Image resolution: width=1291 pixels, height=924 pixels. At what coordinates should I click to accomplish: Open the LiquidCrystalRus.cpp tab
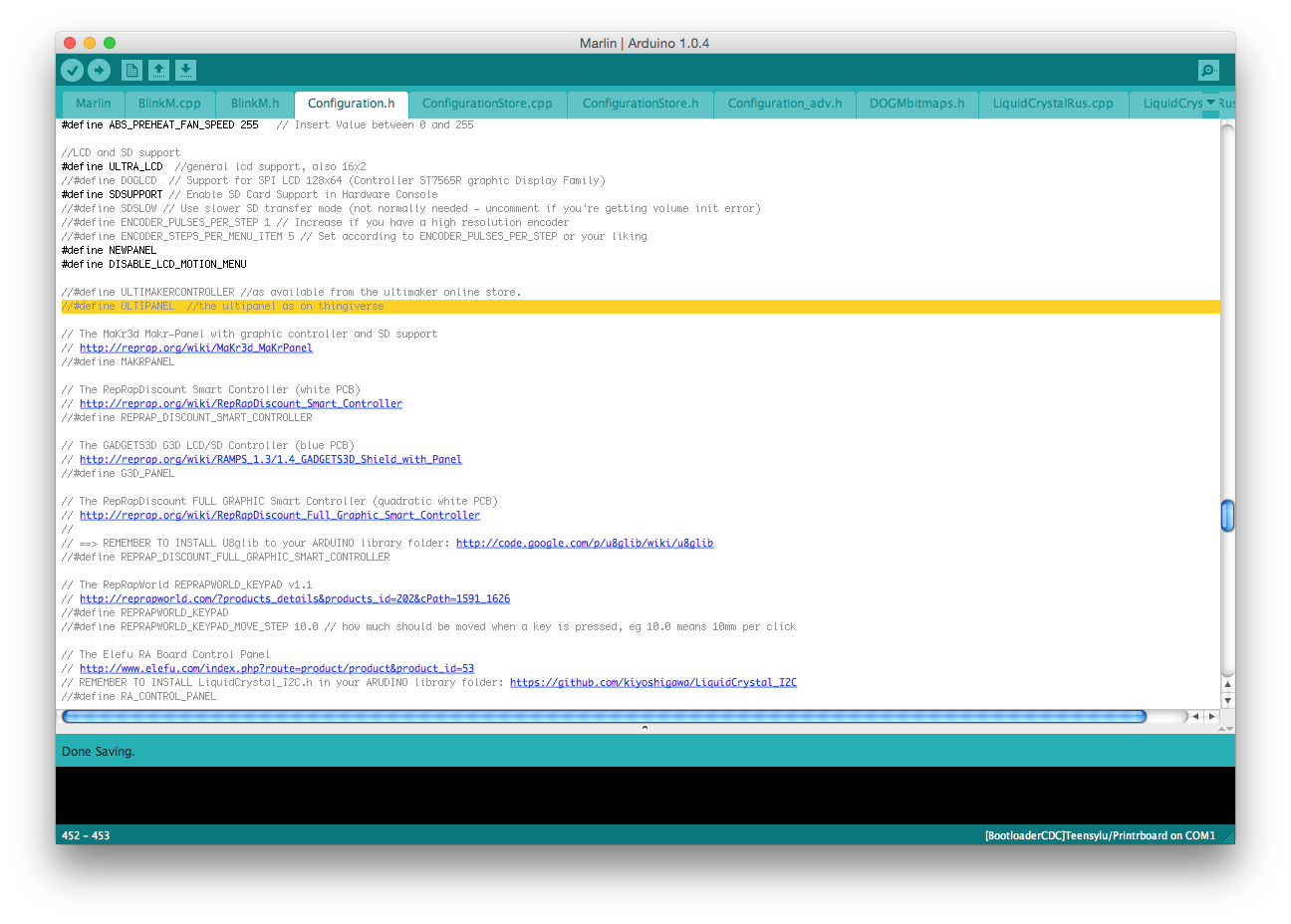1053,104
